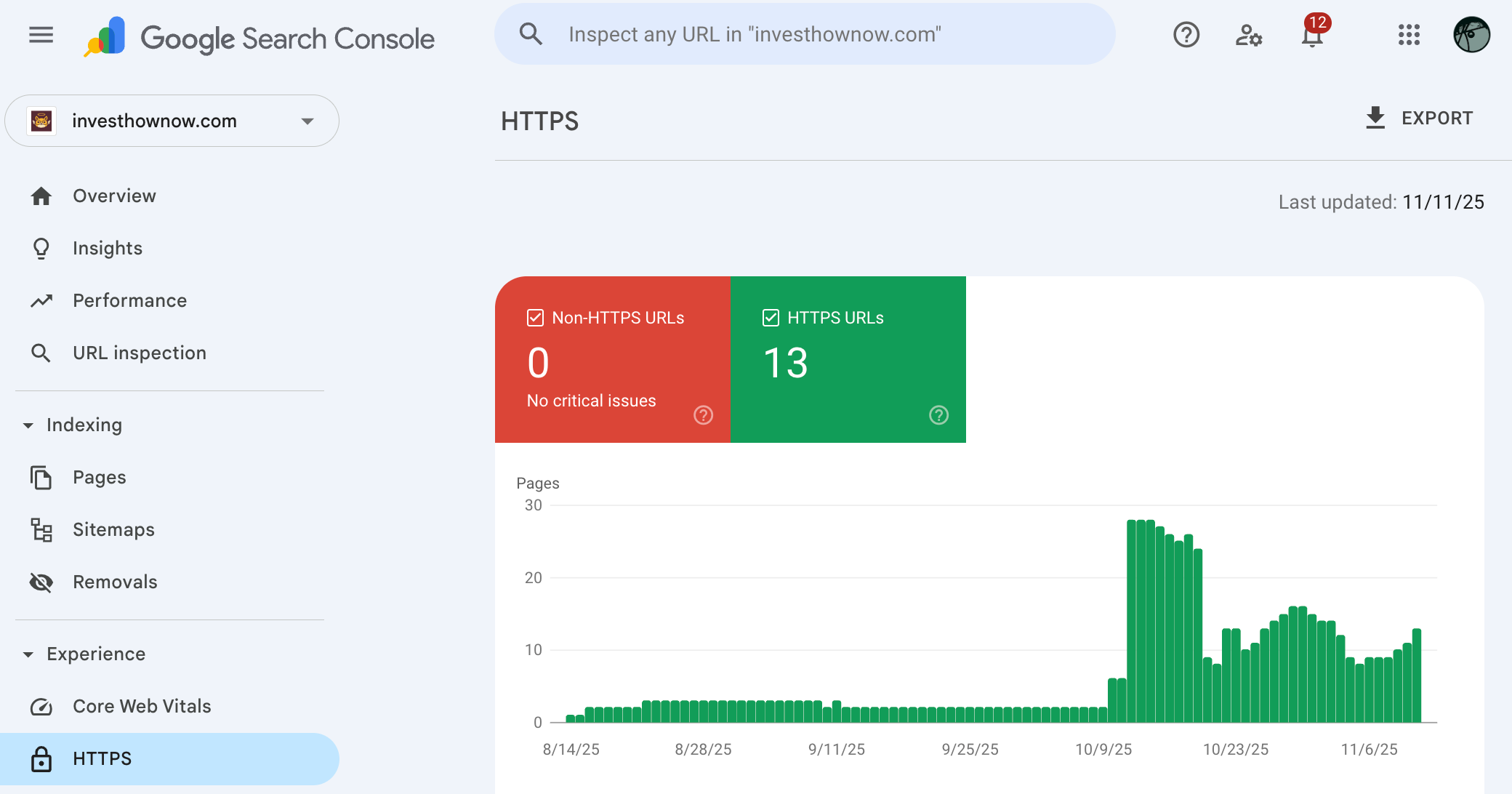This screenshot has height=794, width=1512.
Task: Click the Inspect any URL search field
Action: coord(805,34)
